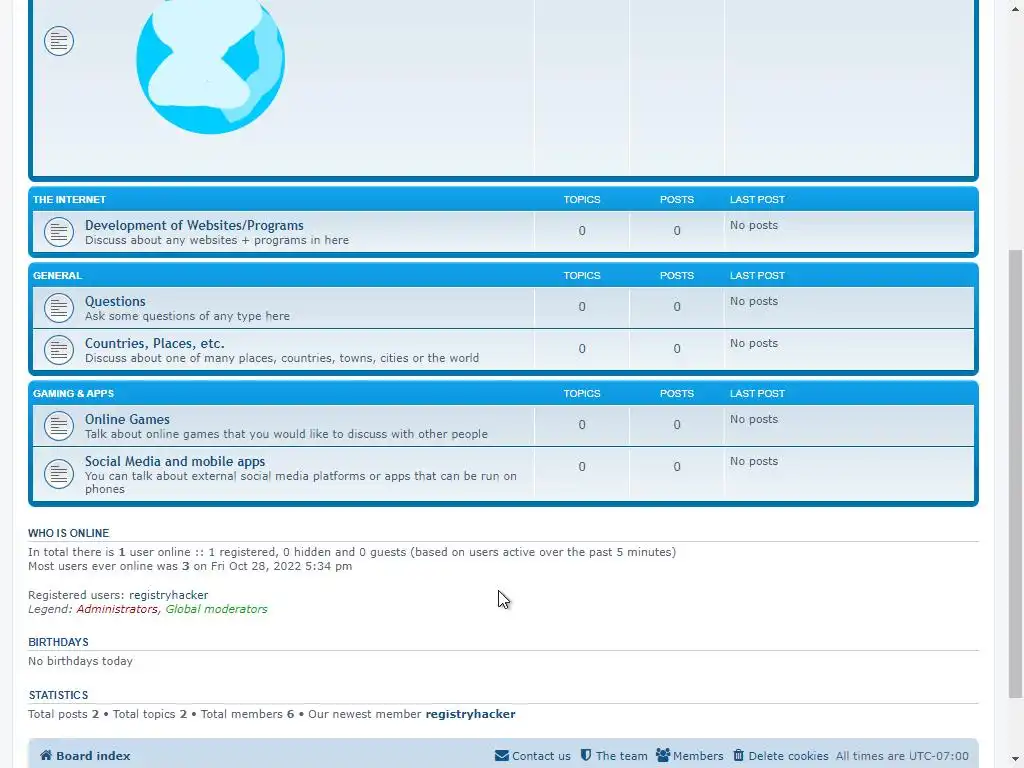Open the Administrators legend group
Image resolution: width=1024 pixels, height=768 pixels.
tap(117, 609)
